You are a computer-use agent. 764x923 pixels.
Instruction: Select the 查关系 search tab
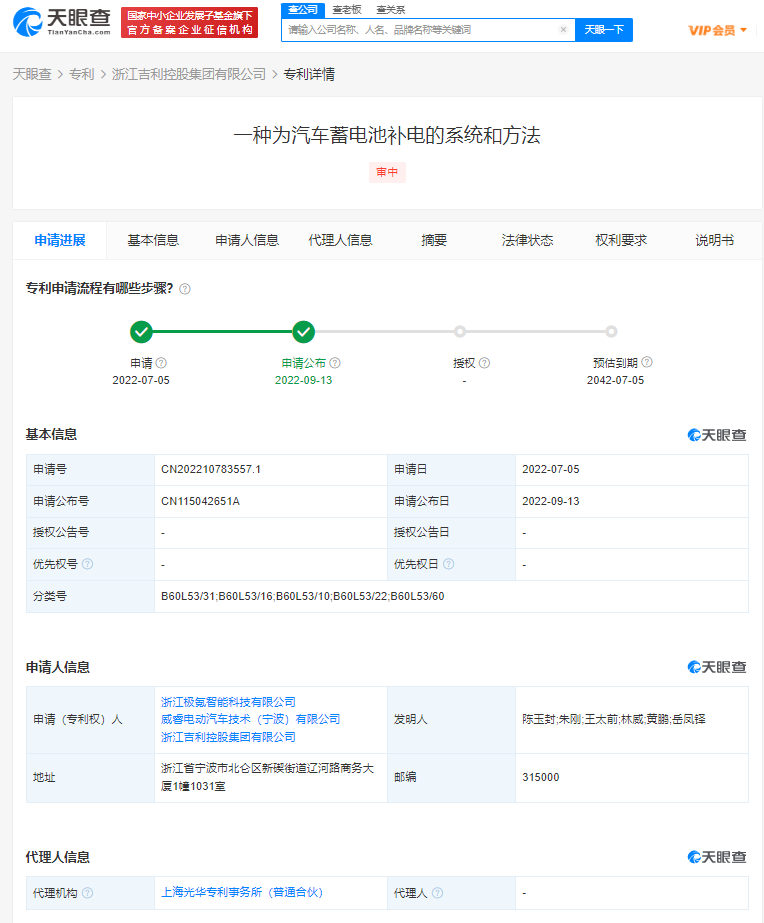390,10
